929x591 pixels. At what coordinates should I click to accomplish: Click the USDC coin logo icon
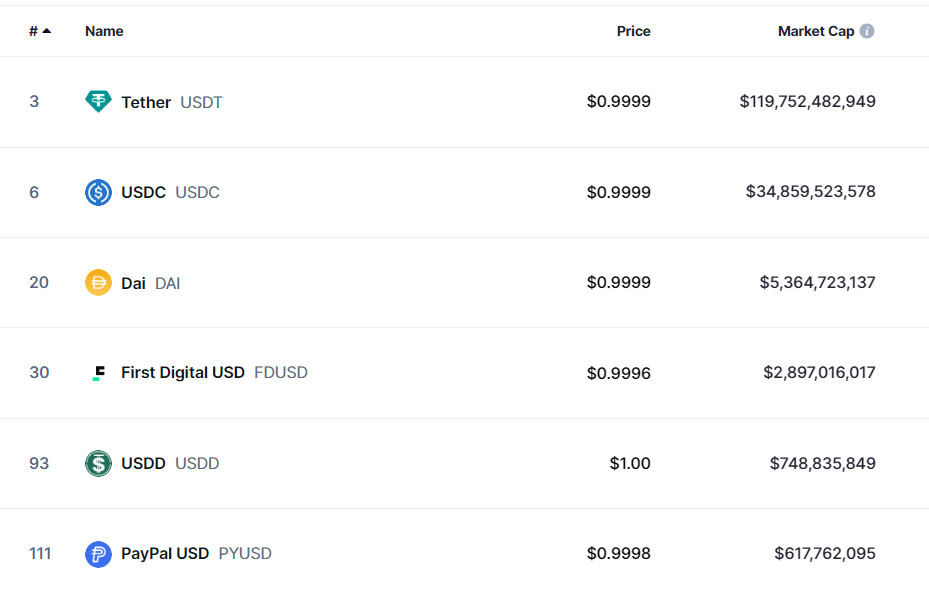point(98,192)
